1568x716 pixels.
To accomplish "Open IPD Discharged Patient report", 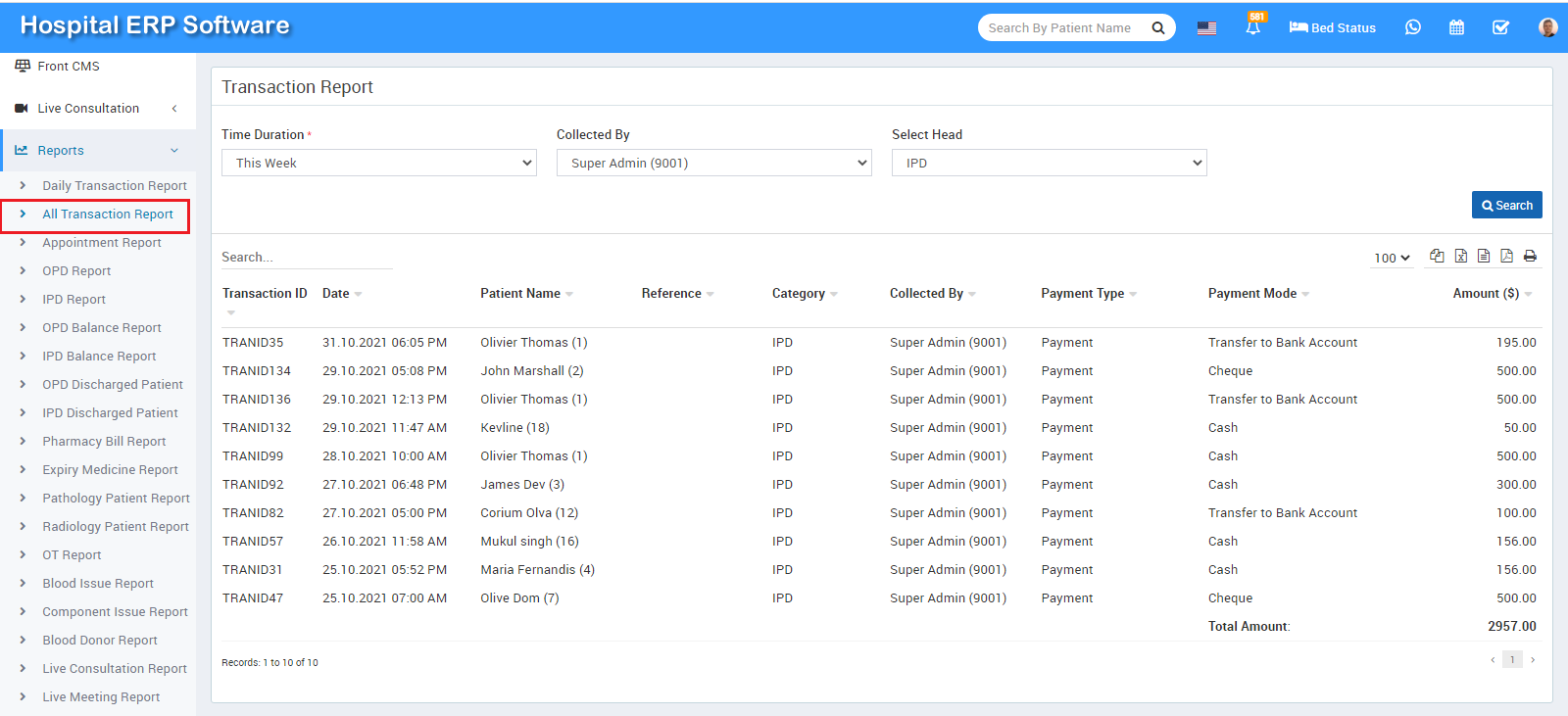I will coord(110,412).
